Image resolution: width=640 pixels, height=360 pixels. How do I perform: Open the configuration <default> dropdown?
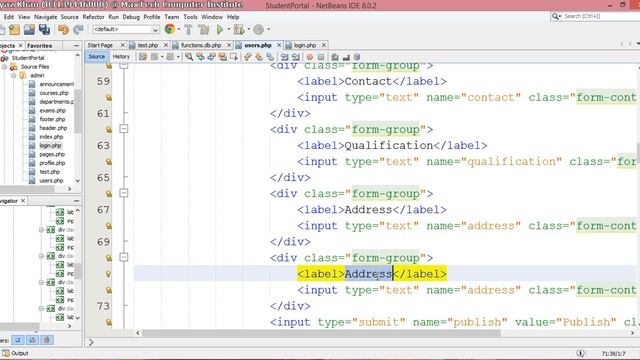(x=126, y=29)
